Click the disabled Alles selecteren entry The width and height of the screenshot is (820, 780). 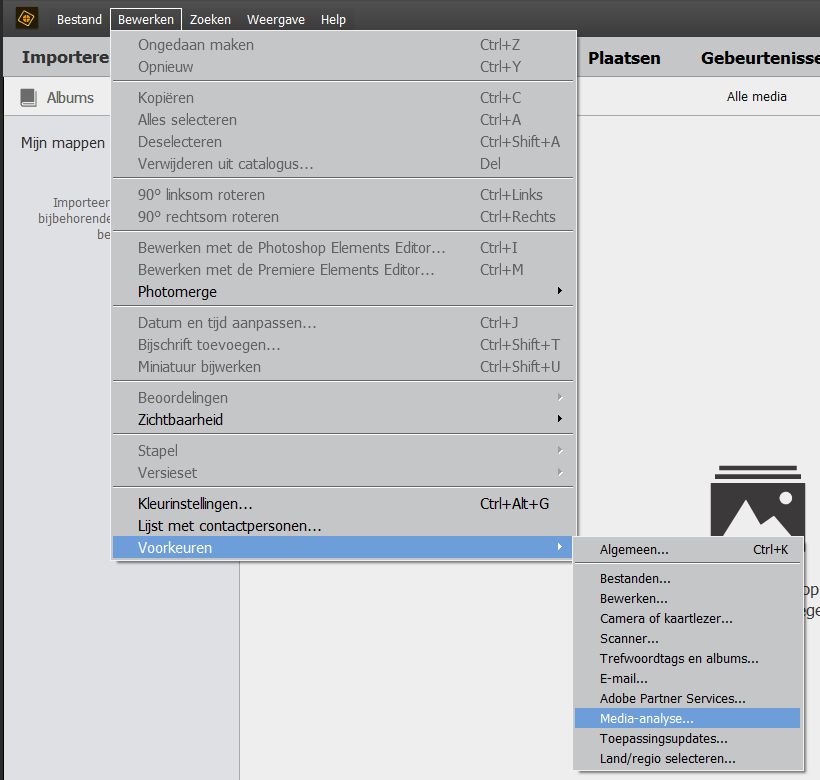[x=343, y=120]
